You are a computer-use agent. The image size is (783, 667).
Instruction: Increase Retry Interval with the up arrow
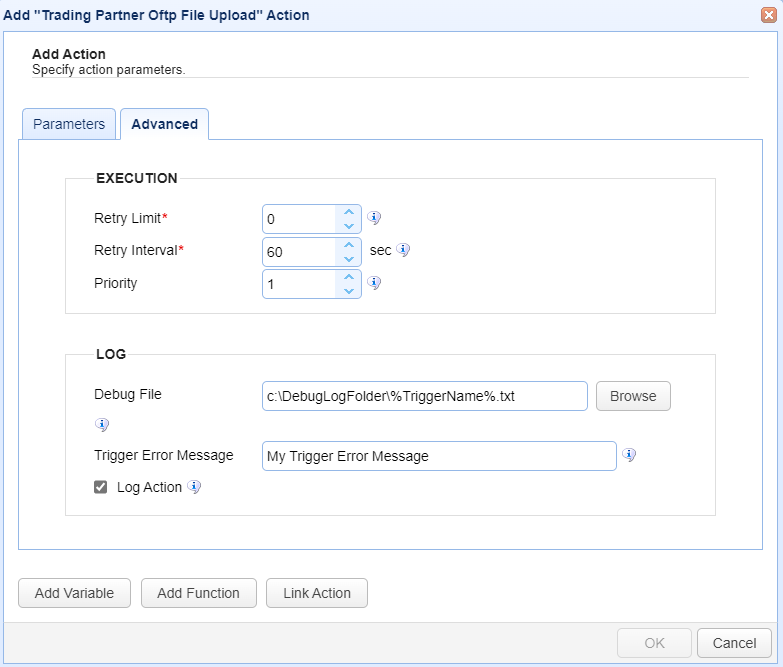(349, 245)
